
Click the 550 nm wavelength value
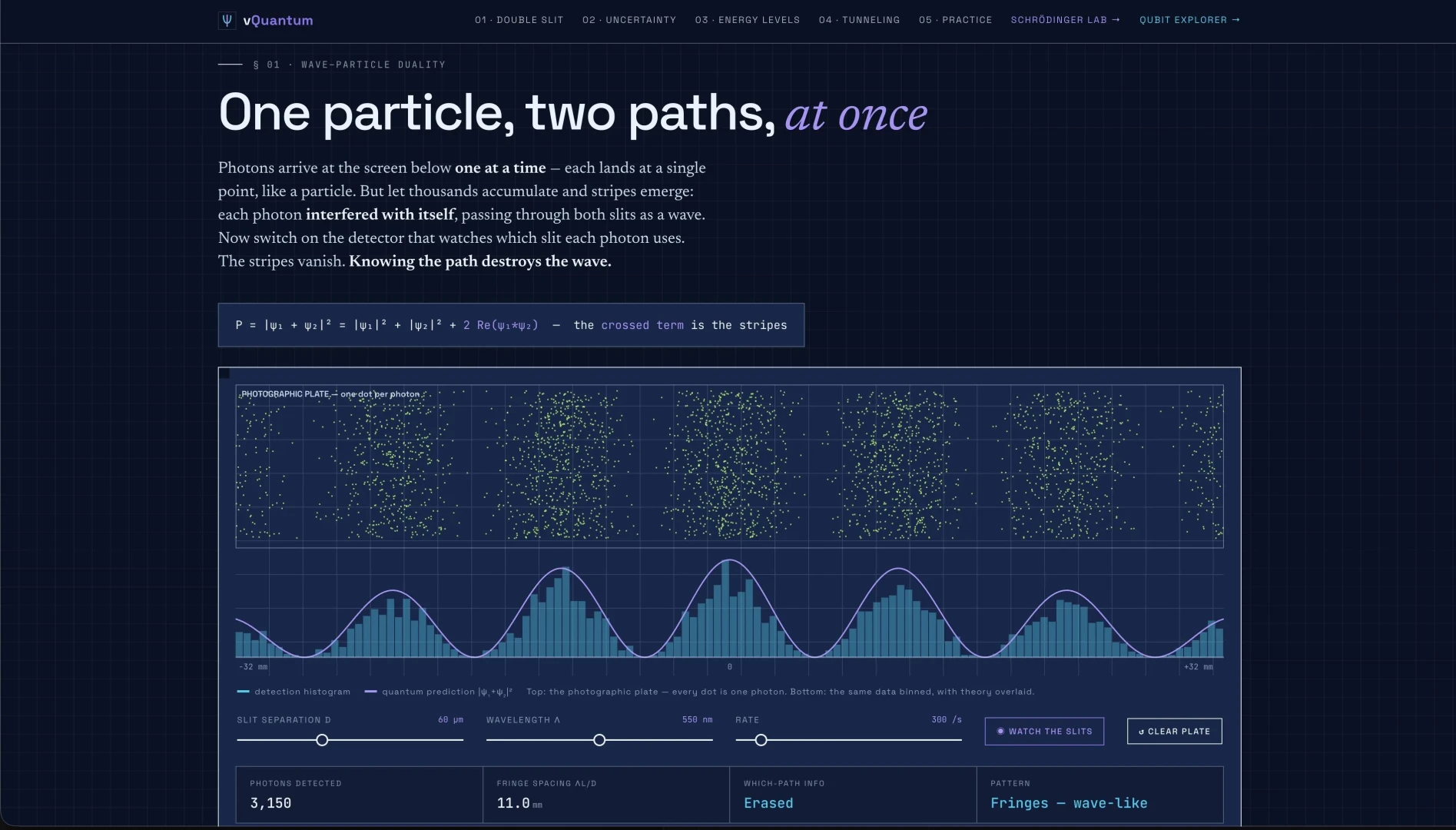697,720
